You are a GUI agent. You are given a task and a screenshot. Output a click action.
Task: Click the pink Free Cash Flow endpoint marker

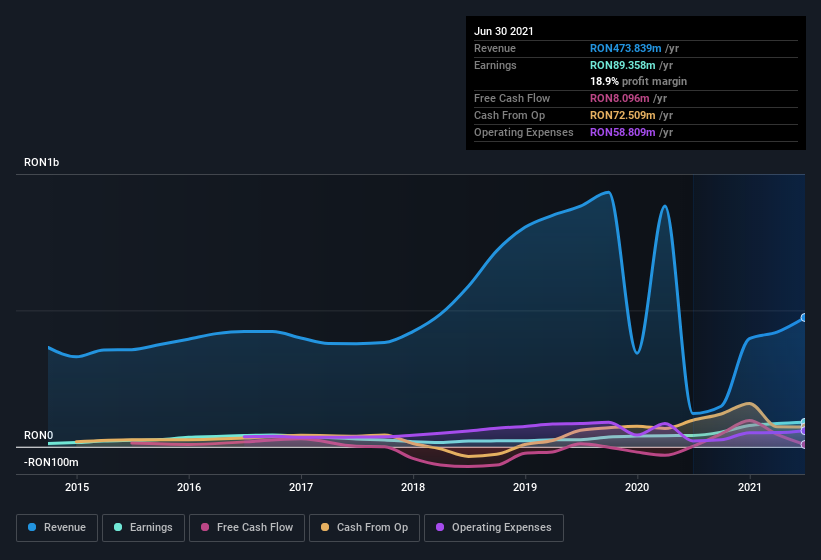tap(804, 445)
